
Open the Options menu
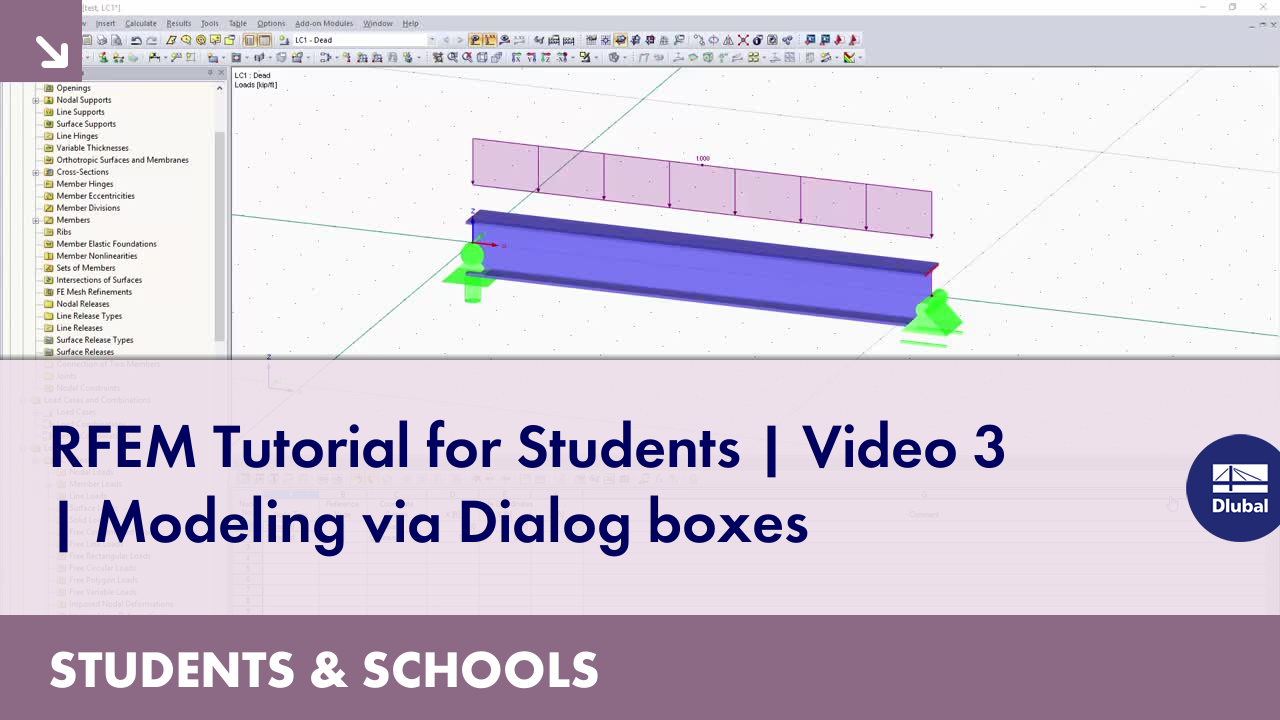pyautogui.click(x=271, y=23)
